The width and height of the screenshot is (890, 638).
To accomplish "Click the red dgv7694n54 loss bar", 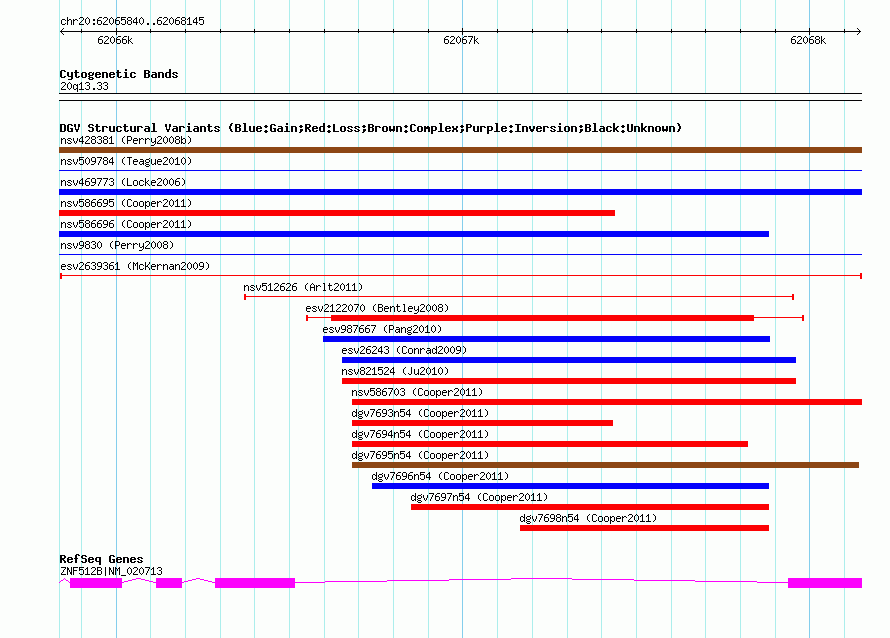I will (x=550, y=444).
